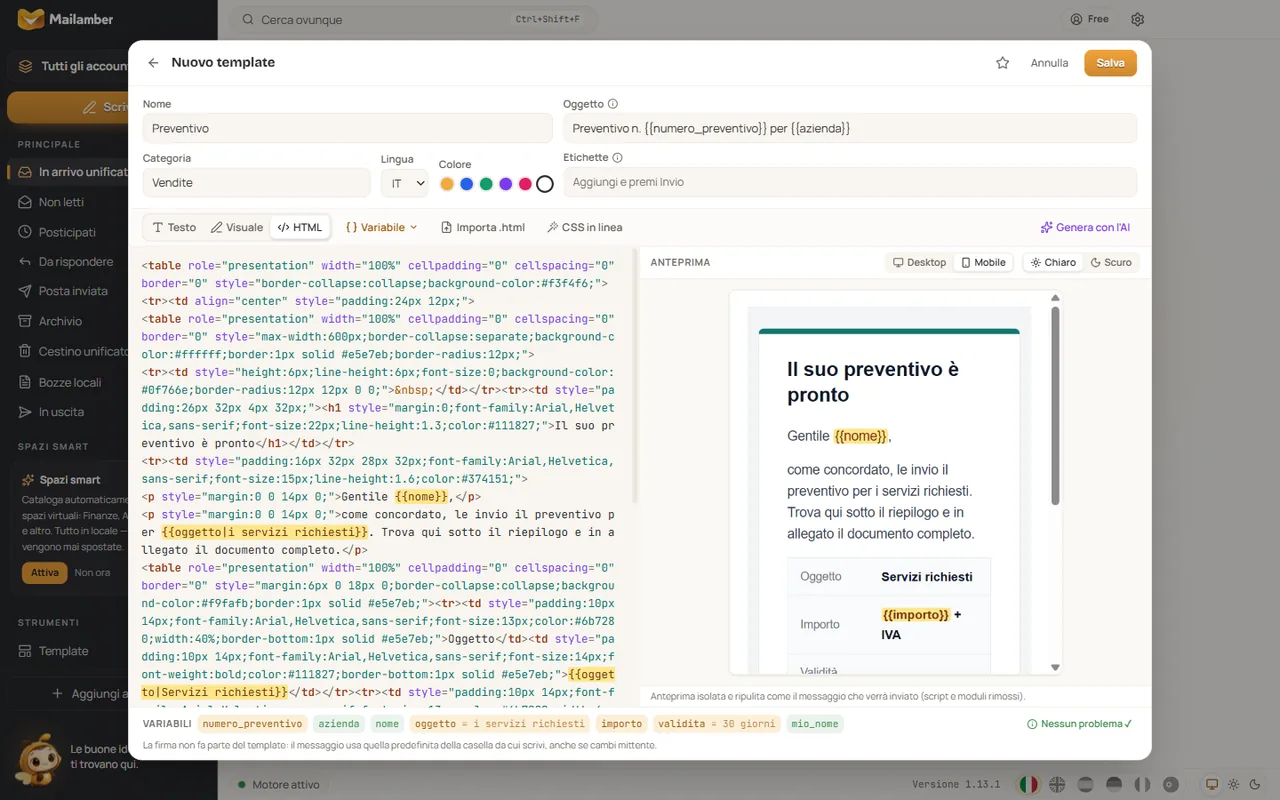Open Archivio folder in sidebar
Image resolution: width=1280 pixels, height=800 pixels.
60,321
